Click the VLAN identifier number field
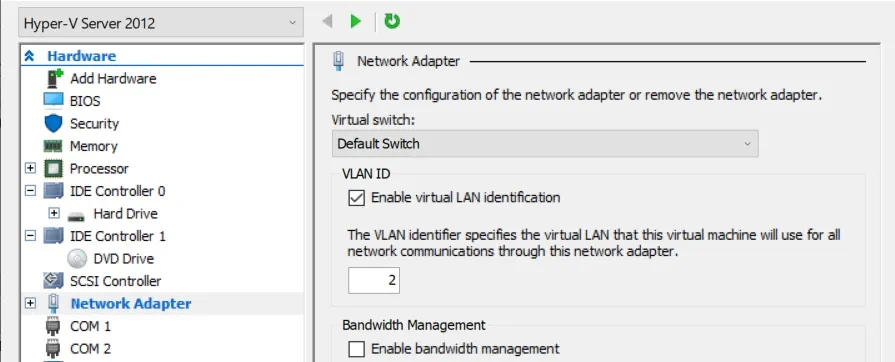Viewport: 895px width, 362px height. point(374,280)
